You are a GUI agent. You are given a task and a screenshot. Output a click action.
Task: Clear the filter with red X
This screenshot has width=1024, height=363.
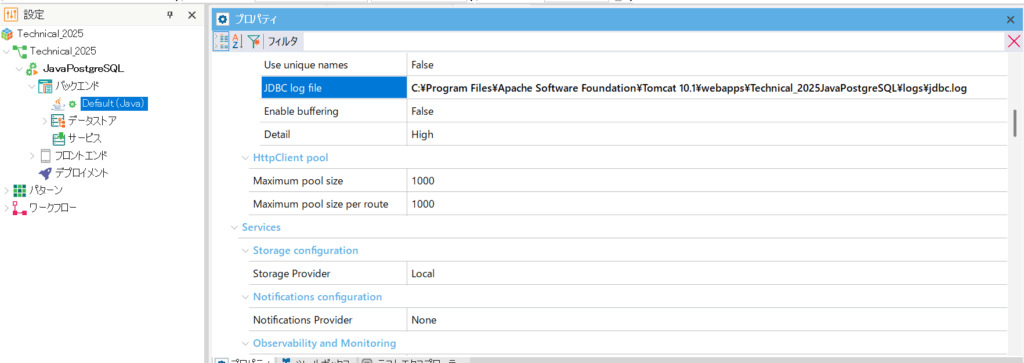click(1014, 41)
